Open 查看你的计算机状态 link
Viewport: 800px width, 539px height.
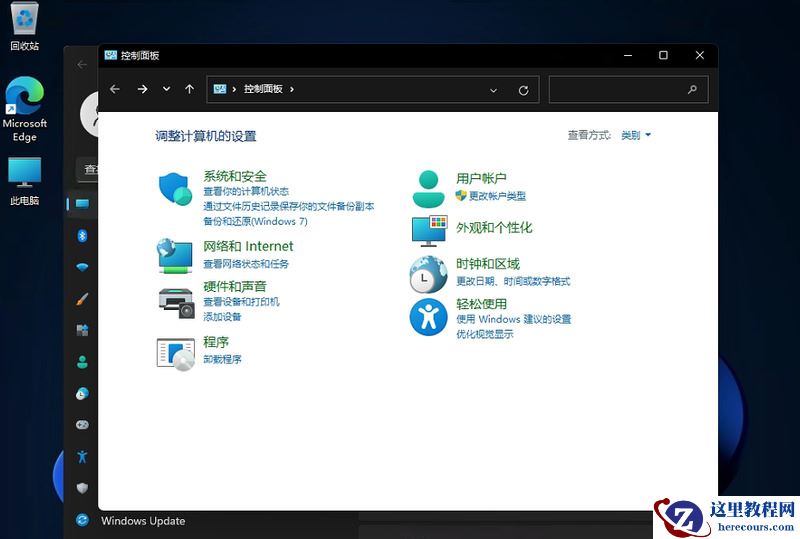246,191
